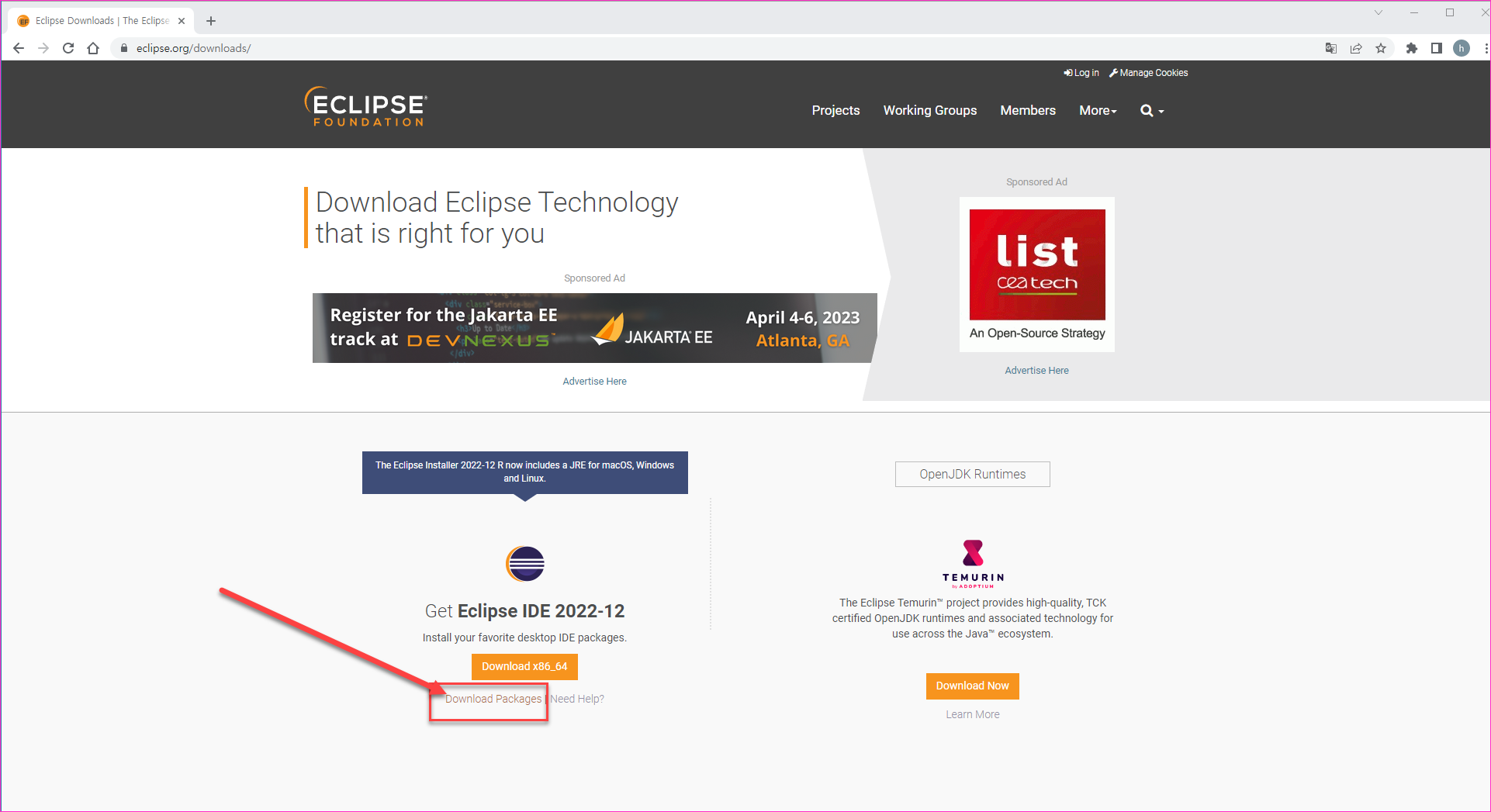Click the Log in link
This screenshot has width=1491, height=812.
pos(1081,73)
